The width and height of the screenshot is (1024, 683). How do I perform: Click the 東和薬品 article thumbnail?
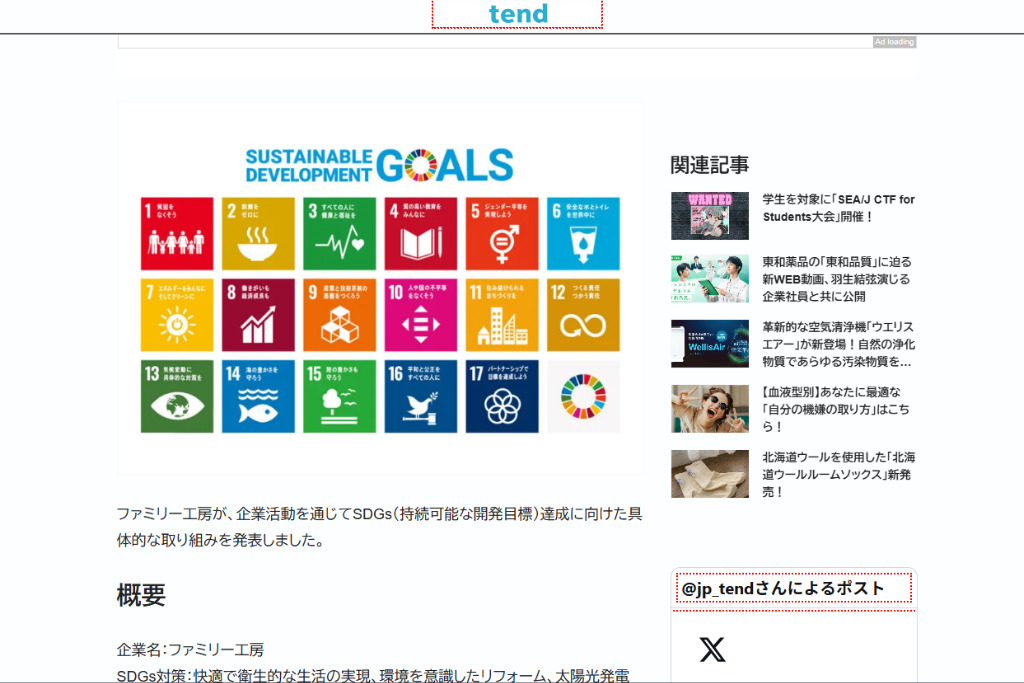710,278
